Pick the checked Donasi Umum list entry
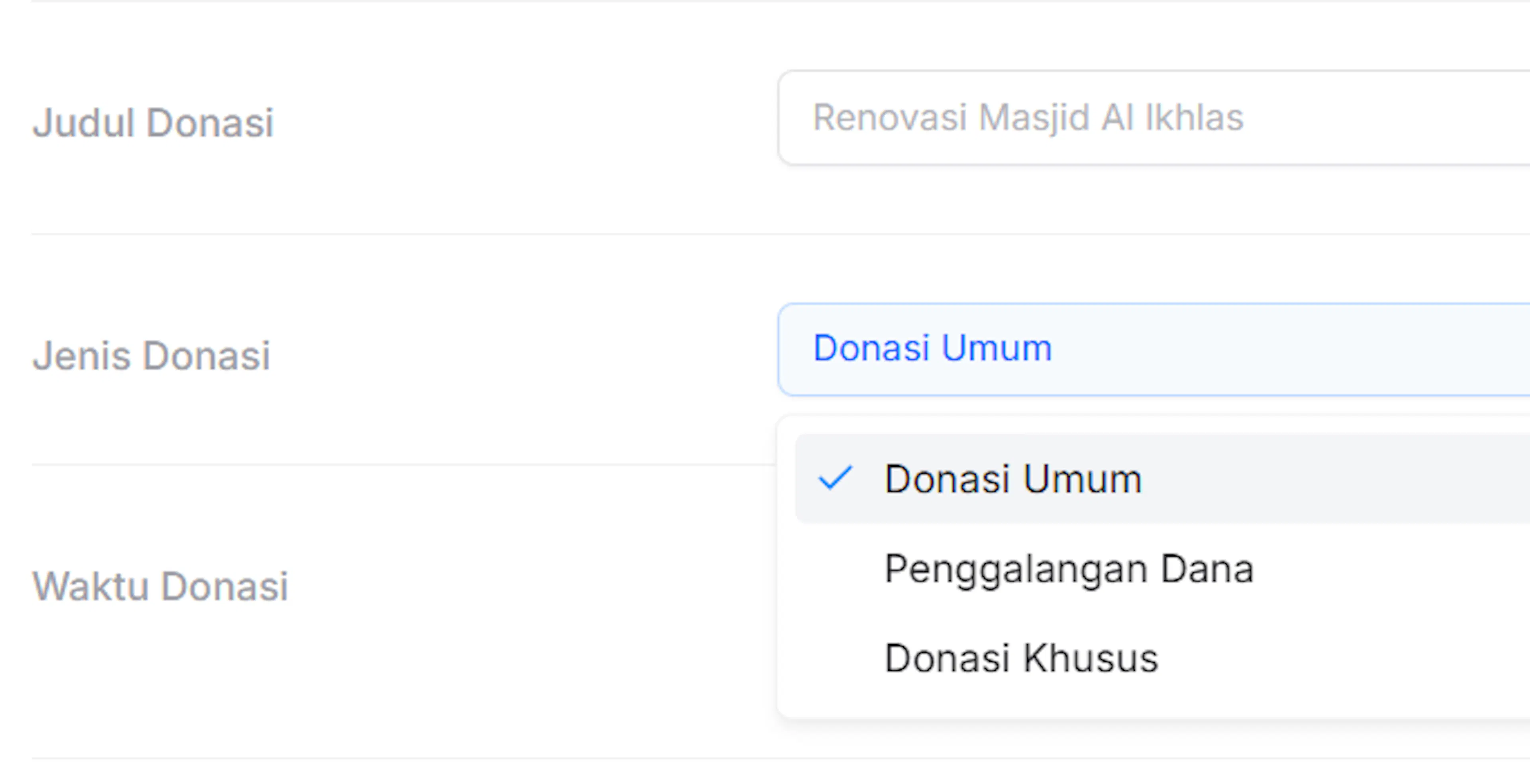This screenshot has height=784, width=1530. [x=1162, y=479]
